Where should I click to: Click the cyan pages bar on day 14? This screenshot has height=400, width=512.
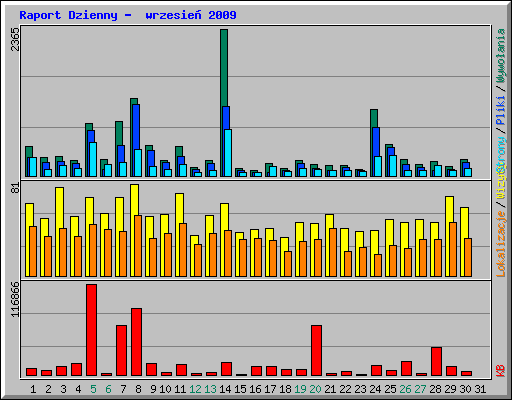click(228, 153)
